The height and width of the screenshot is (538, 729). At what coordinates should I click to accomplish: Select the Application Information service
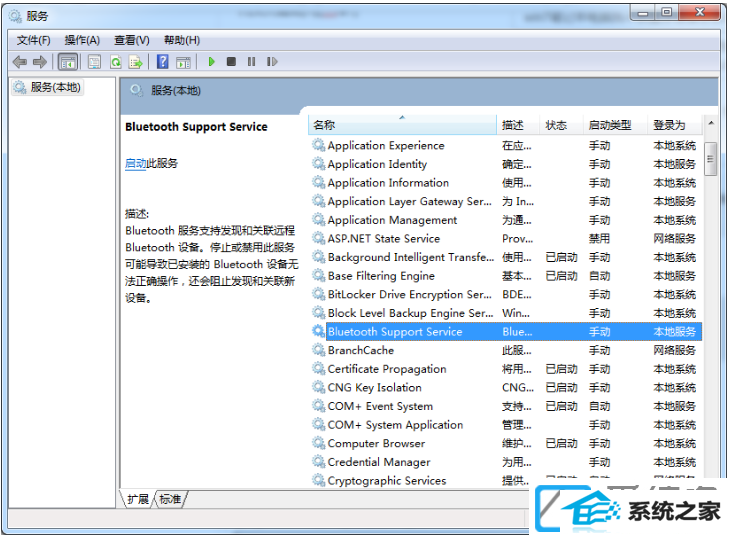tap(506, 183)
